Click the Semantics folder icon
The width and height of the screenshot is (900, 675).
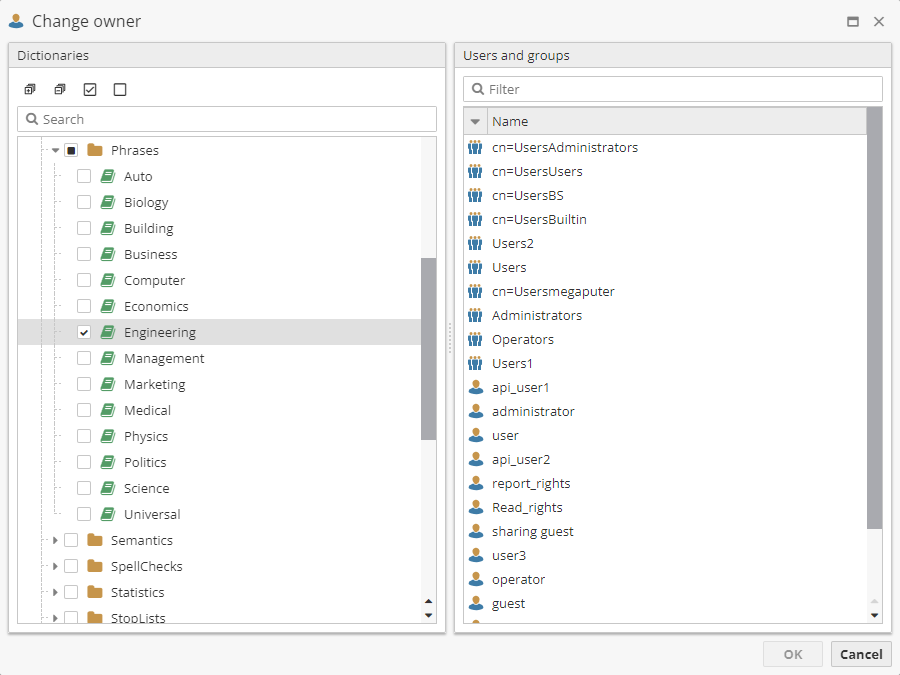point(95,541)
